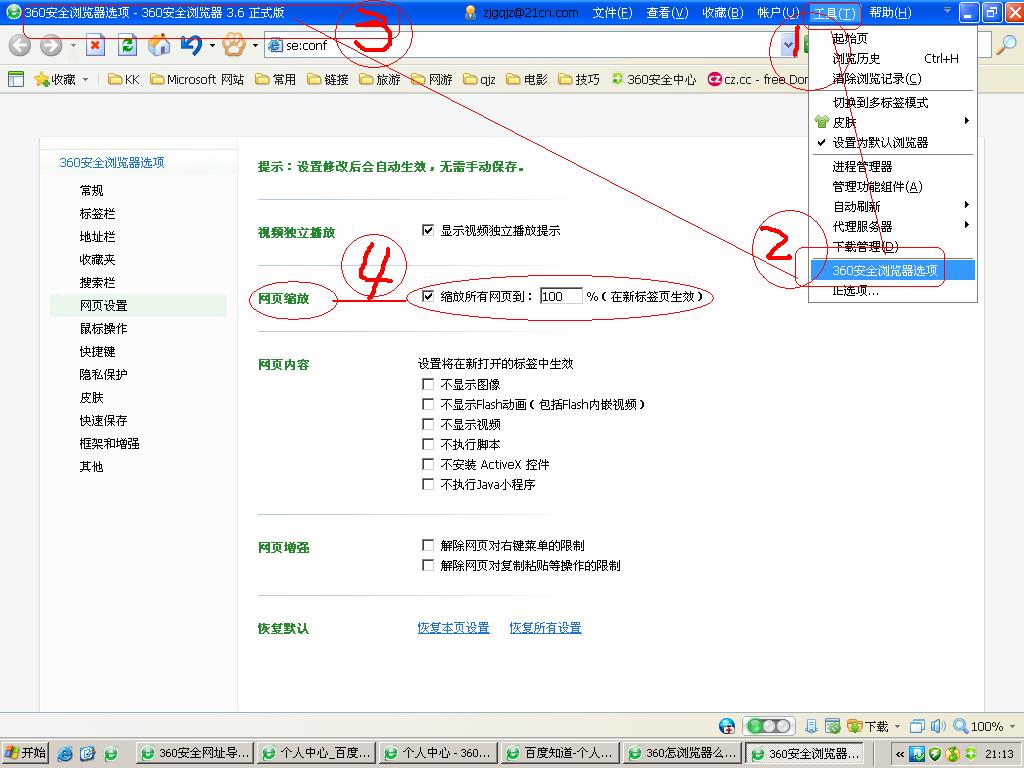Image resolution: width=1024 pixels, height=768 pixels.
Task: Toggle the sidebar panel icon on favorites bar
Action: [16, 79]
